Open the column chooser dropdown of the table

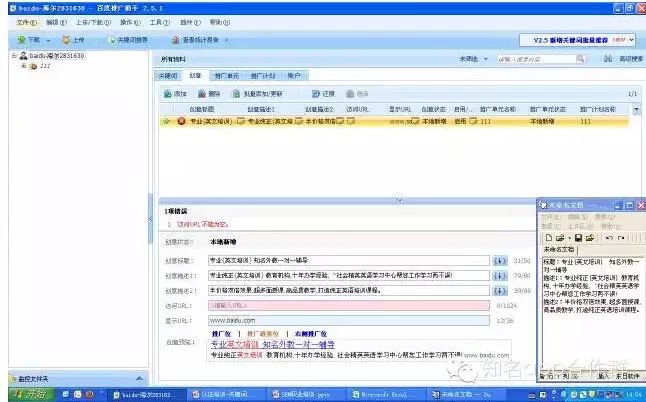coord(636,110)
